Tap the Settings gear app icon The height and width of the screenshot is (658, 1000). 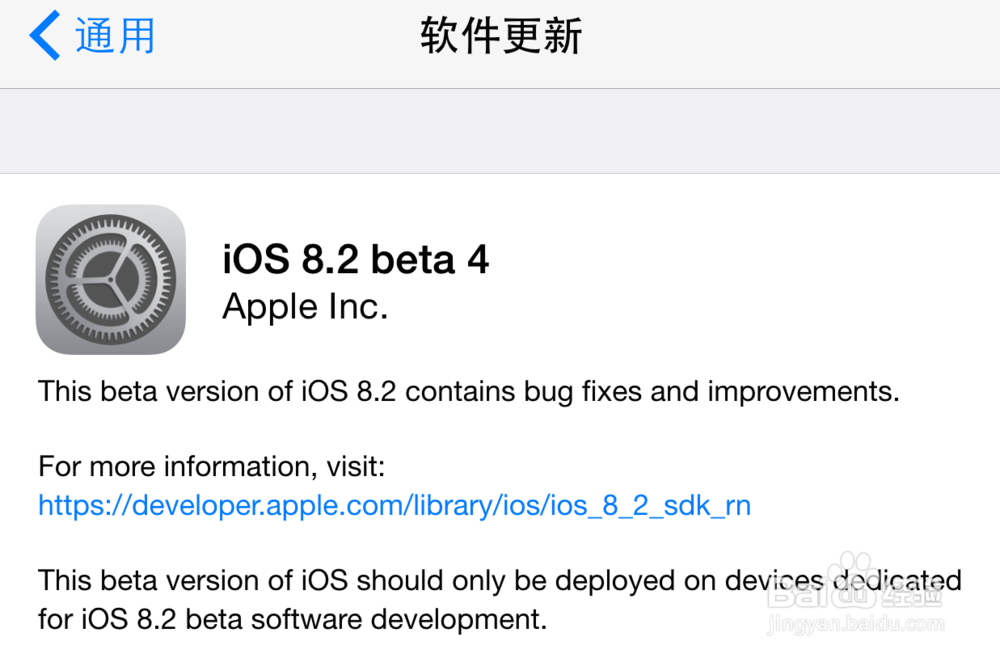pyautogui.click(x=111, y=279)
